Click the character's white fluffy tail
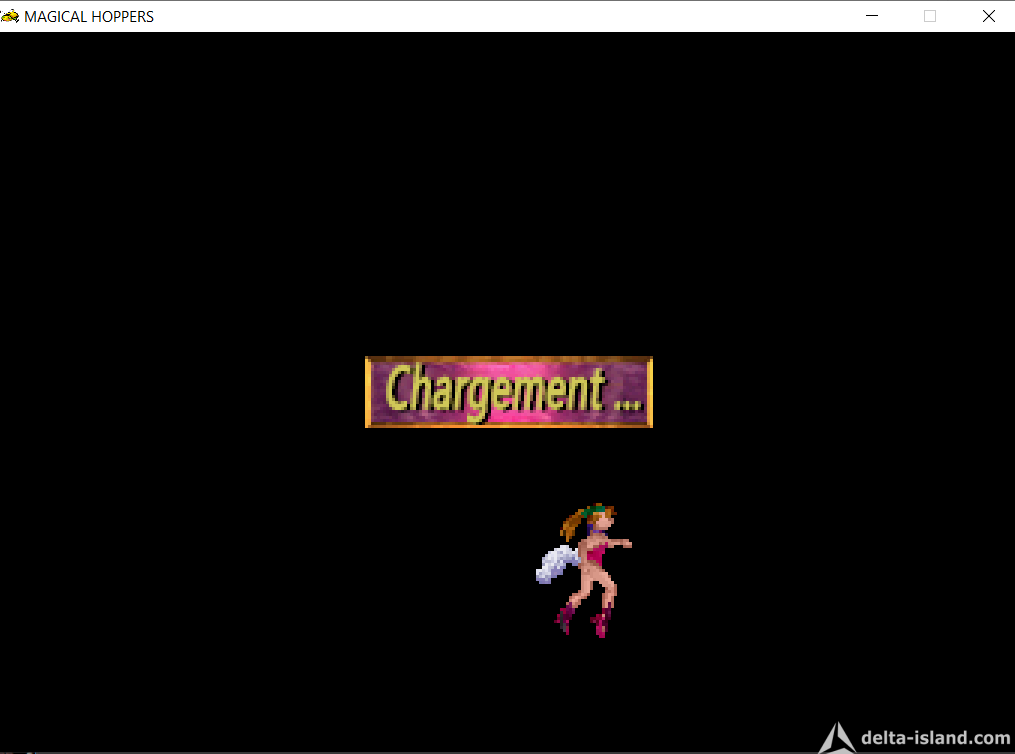The image size is (1015, 754). pos(557,564)
